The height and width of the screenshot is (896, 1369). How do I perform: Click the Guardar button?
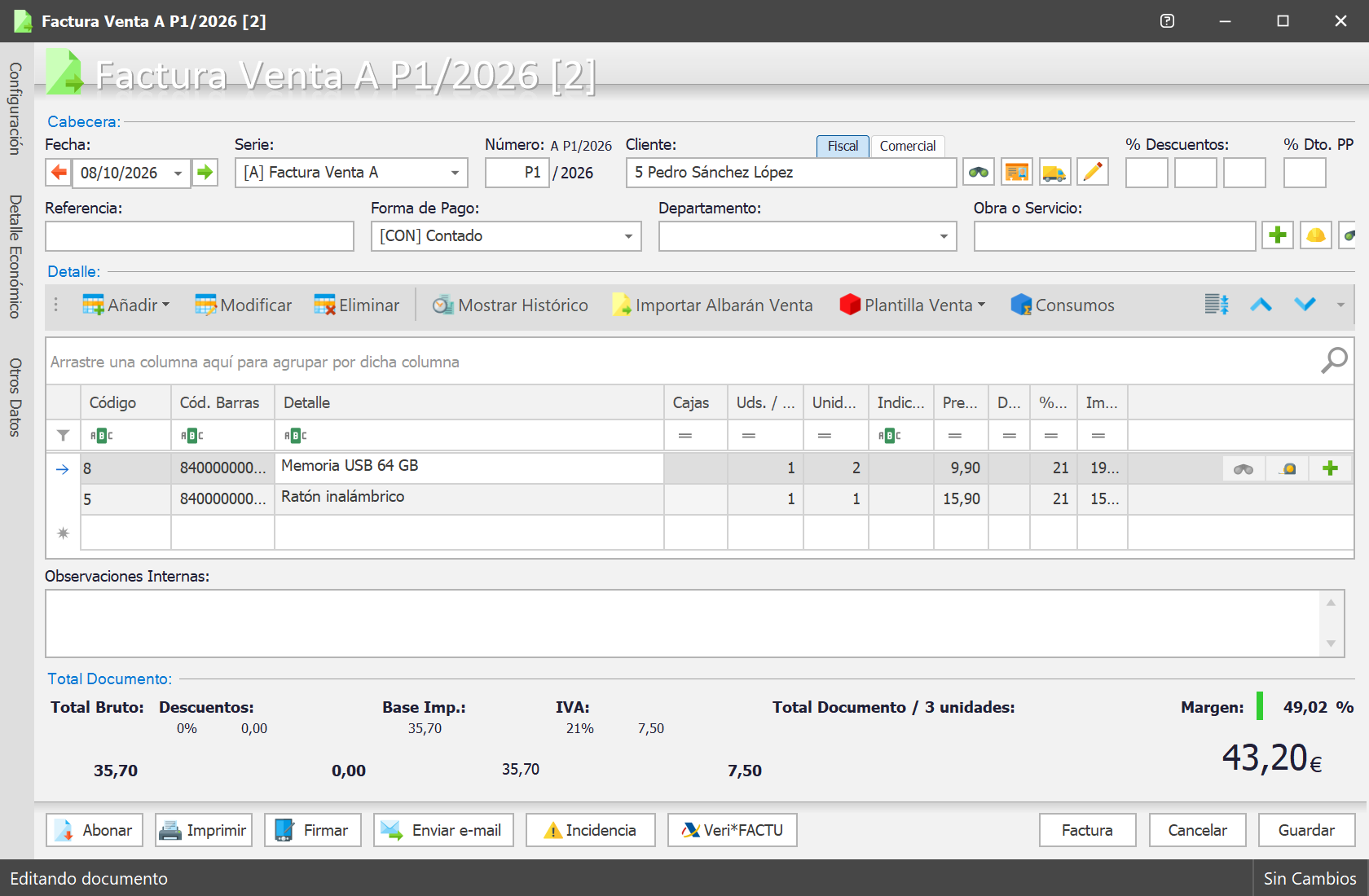[1306, 830]
